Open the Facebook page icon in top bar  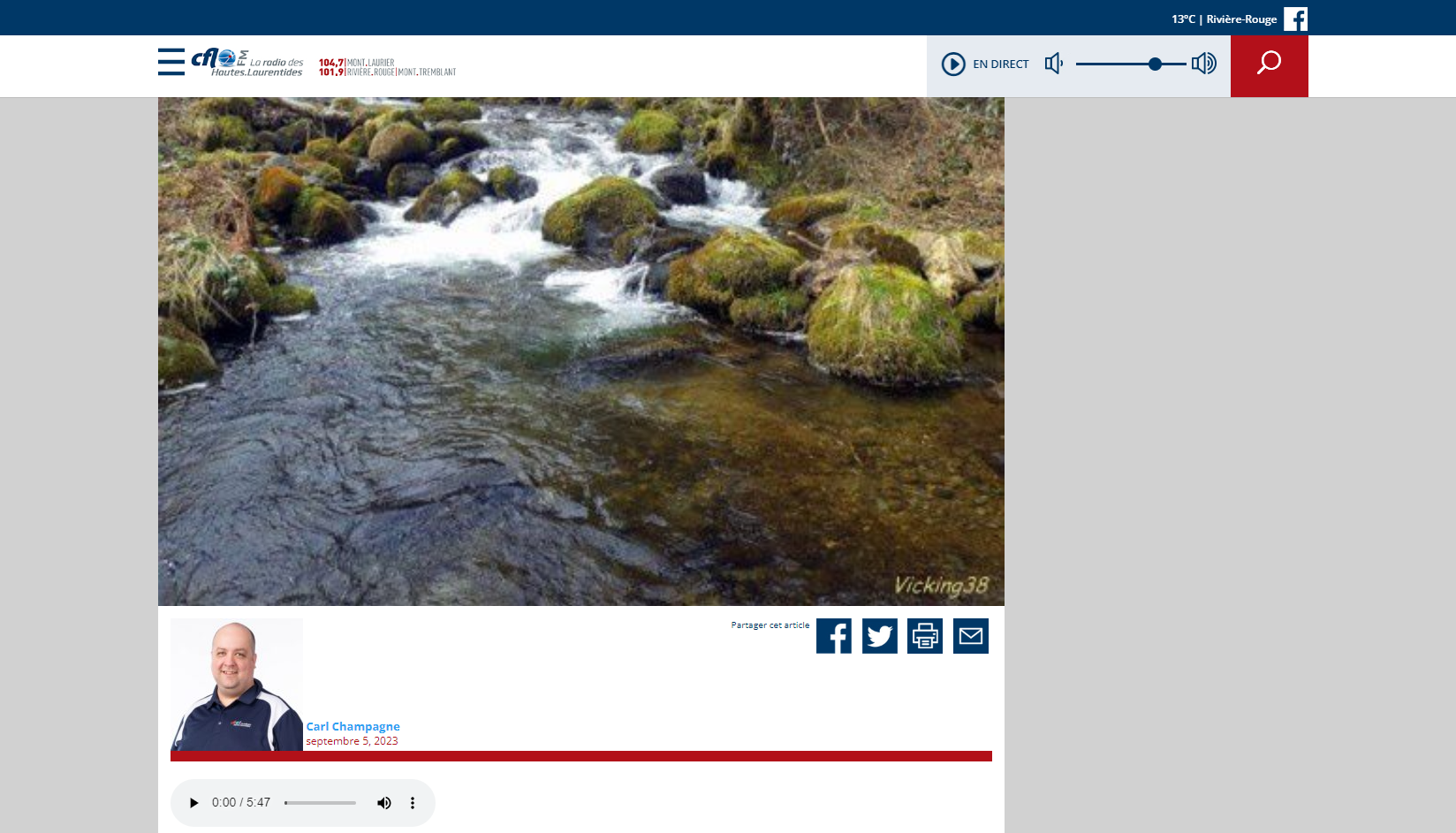[1295, 19]
